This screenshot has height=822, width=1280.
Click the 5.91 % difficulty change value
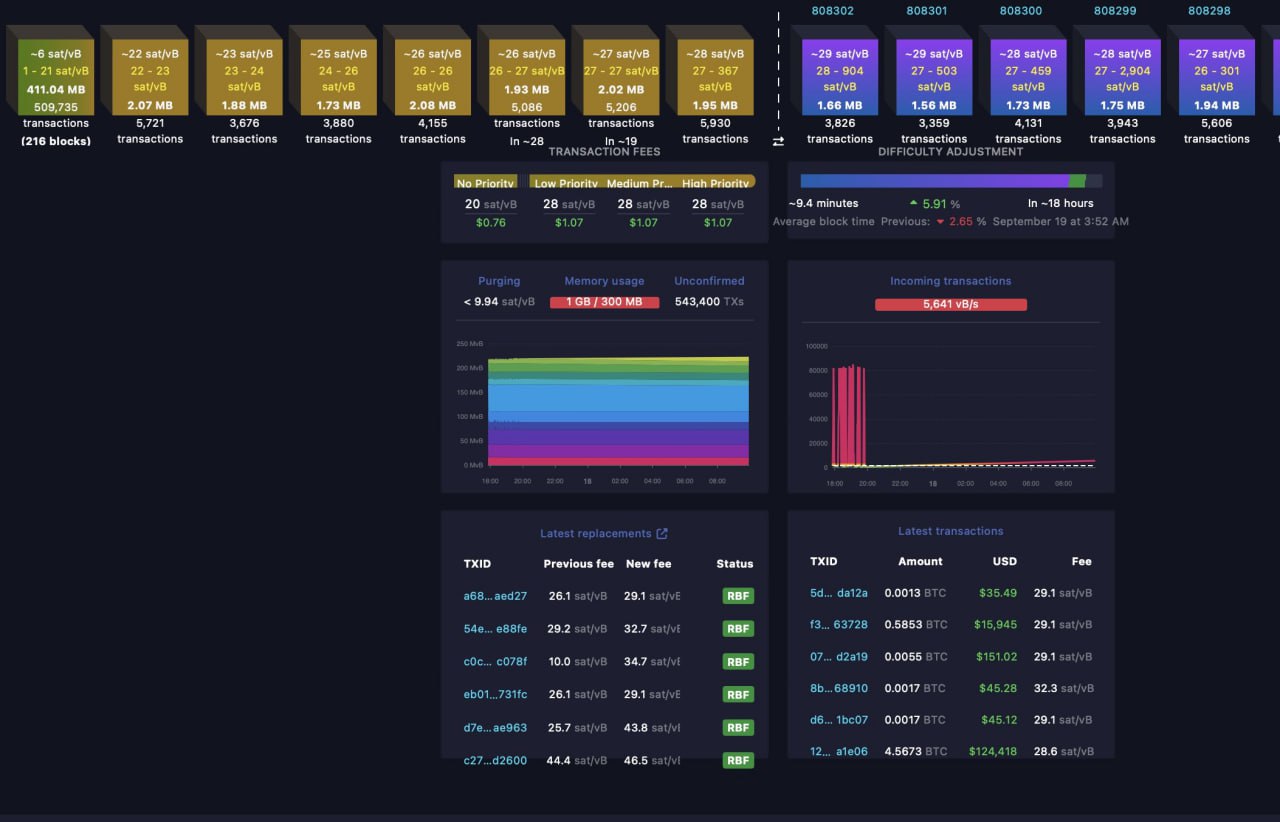click(x=935, y=203)
